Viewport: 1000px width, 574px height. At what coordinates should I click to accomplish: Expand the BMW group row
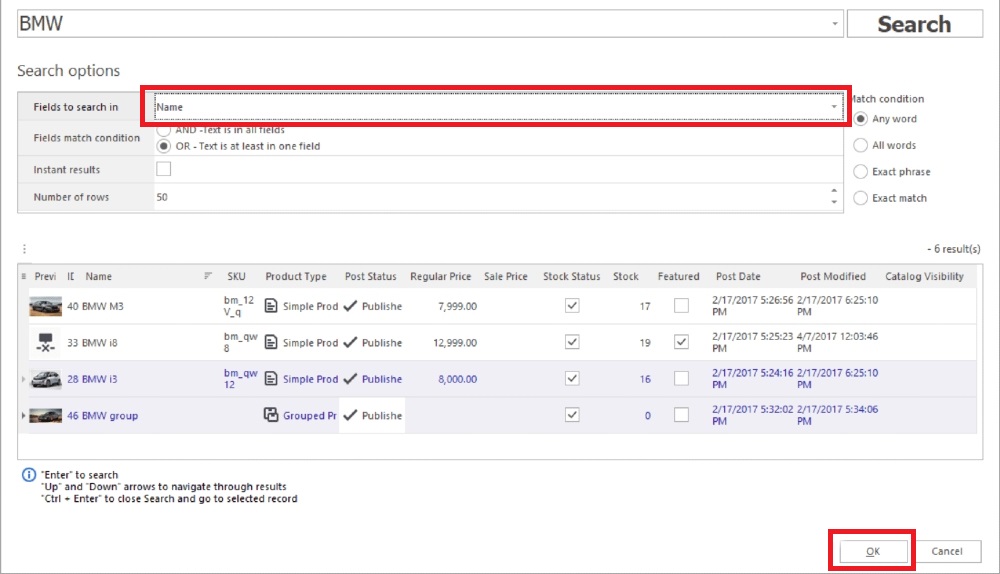pyautogui.click(x=24, y=415)
